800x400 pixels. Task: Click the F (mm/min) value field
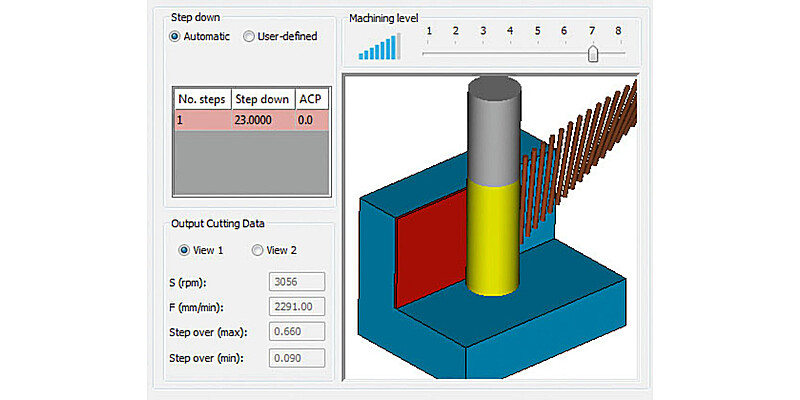297,307
